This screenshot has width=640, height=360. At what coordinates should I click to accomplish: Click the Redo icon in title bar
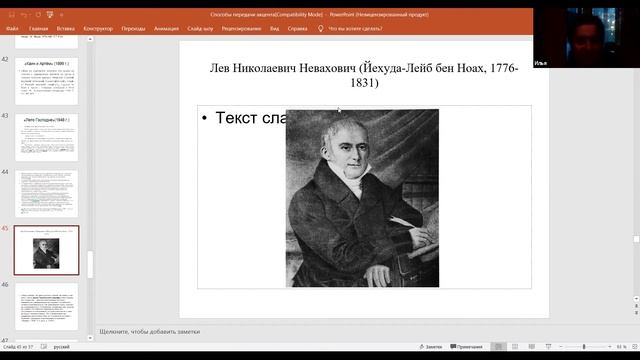pyautogui.click(x=38, y=15)
